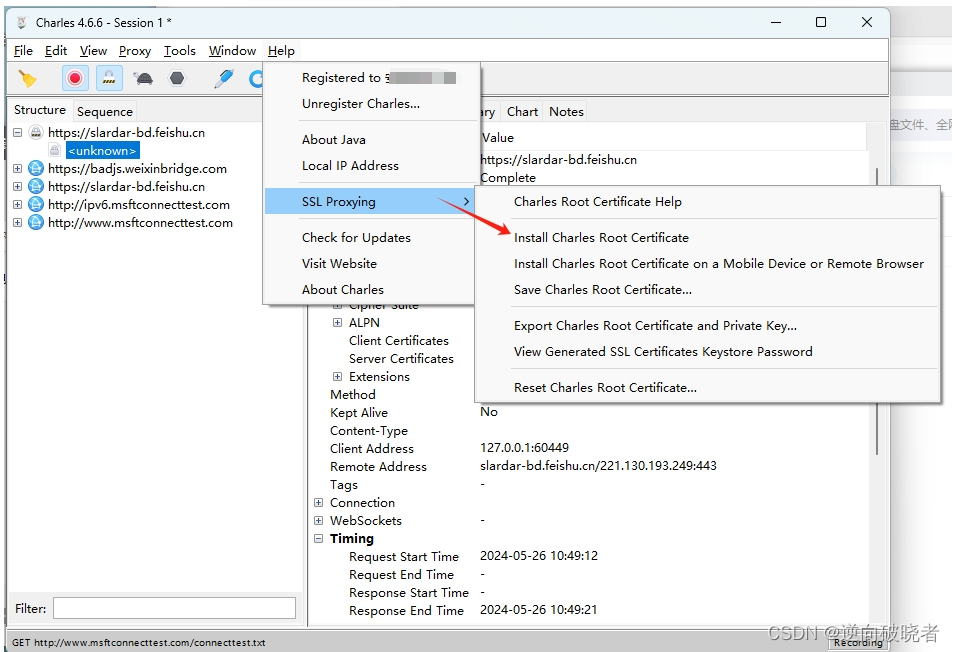This screenshot has height=652, width=955.
Task: Choose View Generated SSL Certificates Keystore Password
Action: 708,352
